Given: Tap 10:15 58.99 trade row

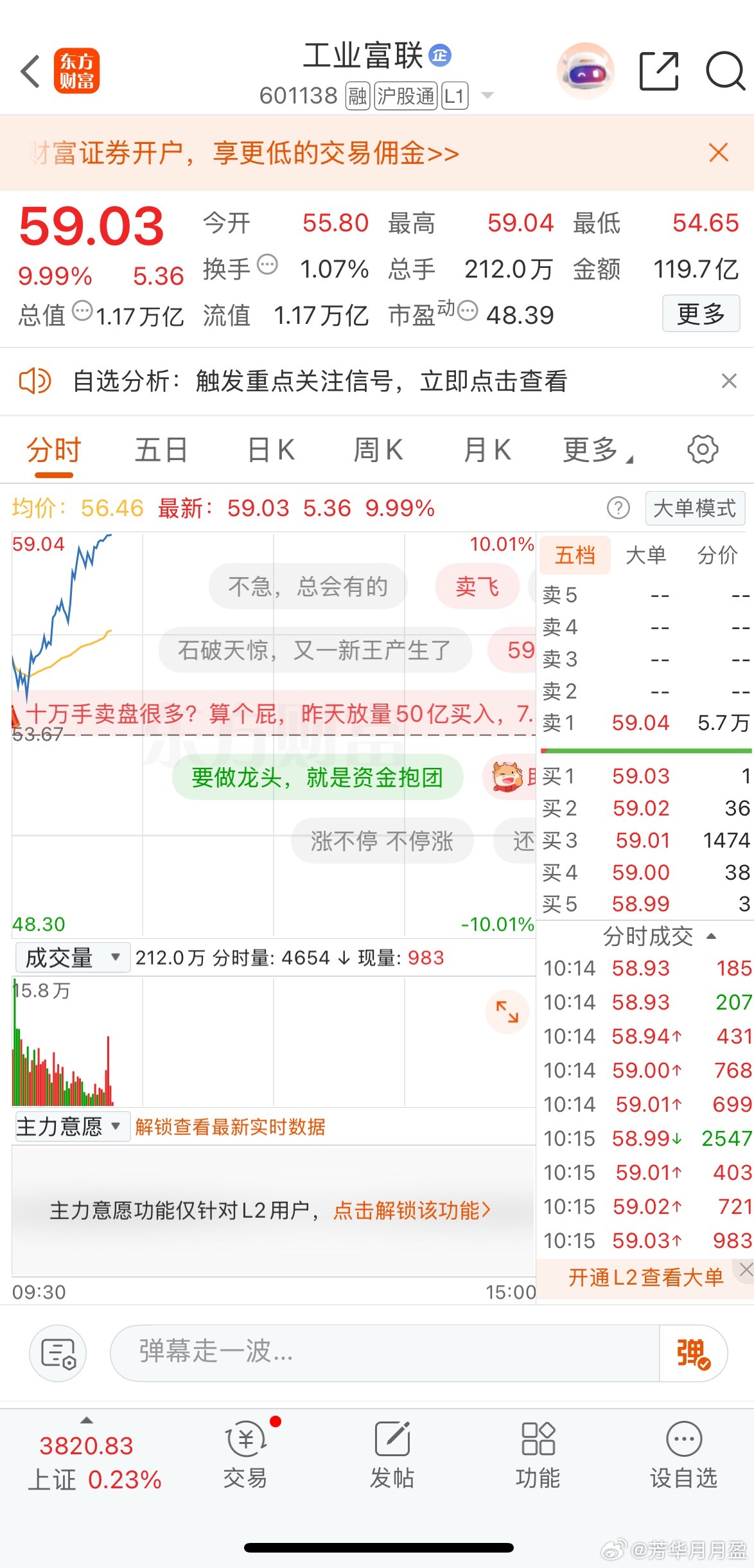Looking at the screenshot, I should click(647, 1138).
